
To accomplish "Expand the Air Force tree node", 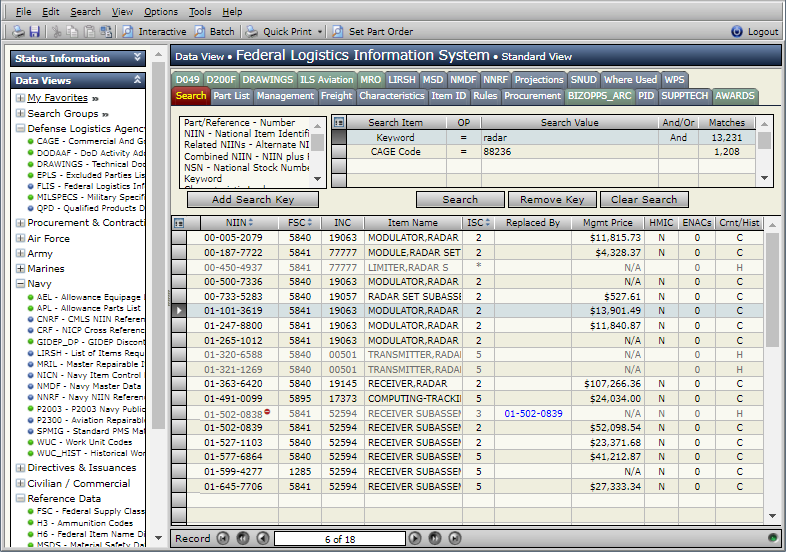I will click(20, 238).
